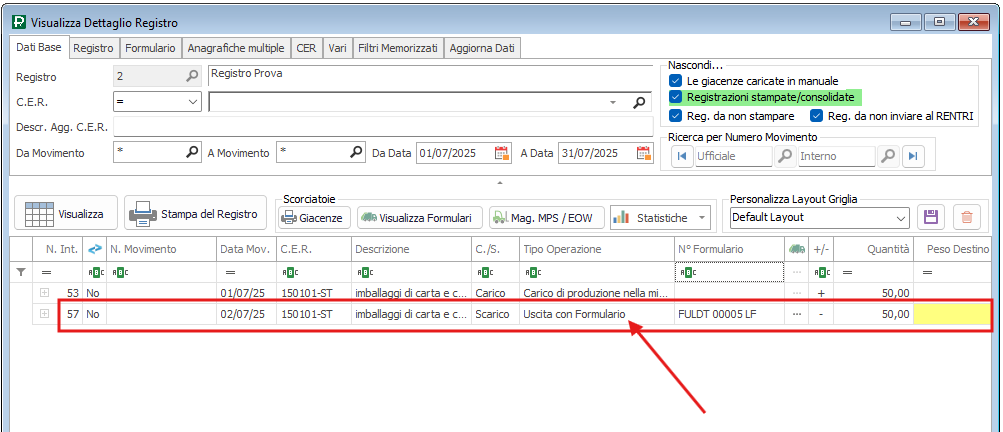Delete the grid layout with trash icon
Image resolution: width=1003 pixels, height=432 pixels.
(965, 217)
